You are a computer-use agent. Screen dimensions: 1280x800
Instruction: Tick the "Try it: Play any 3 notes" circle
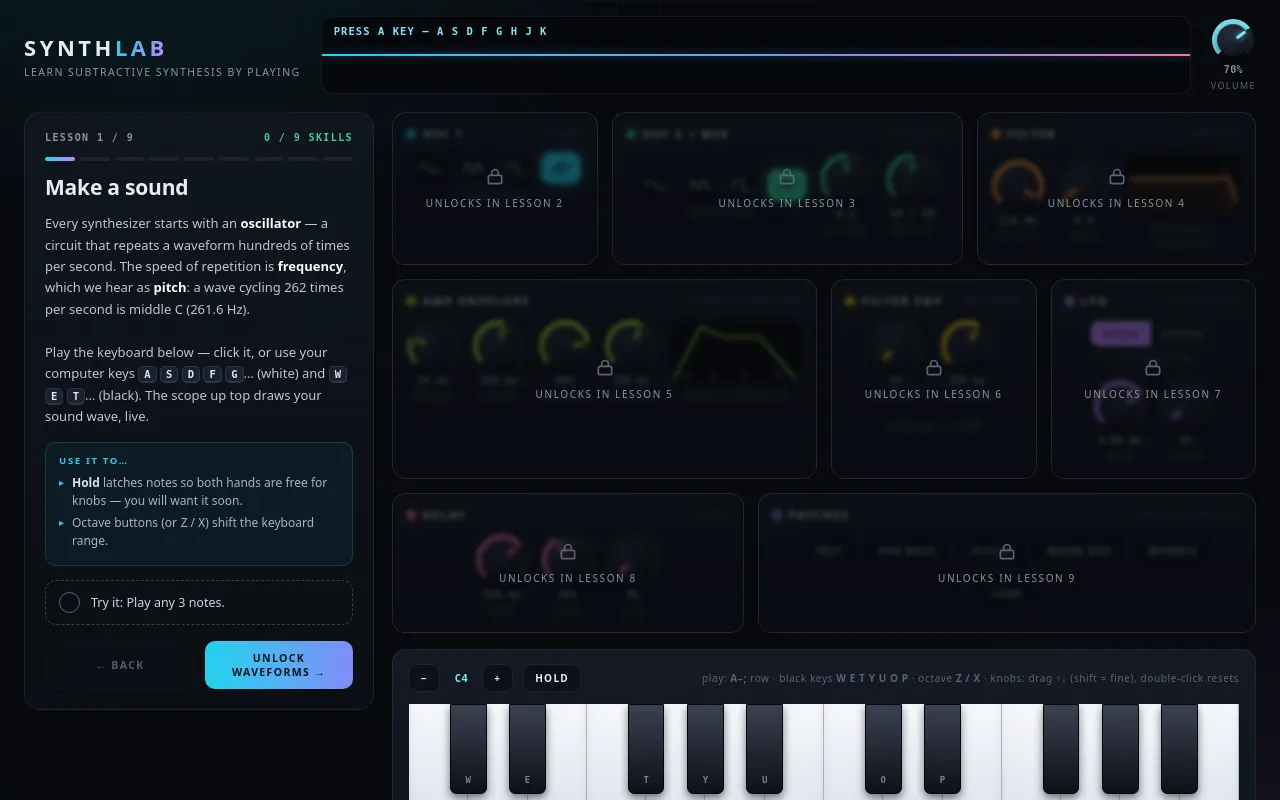tap(69, 603)
